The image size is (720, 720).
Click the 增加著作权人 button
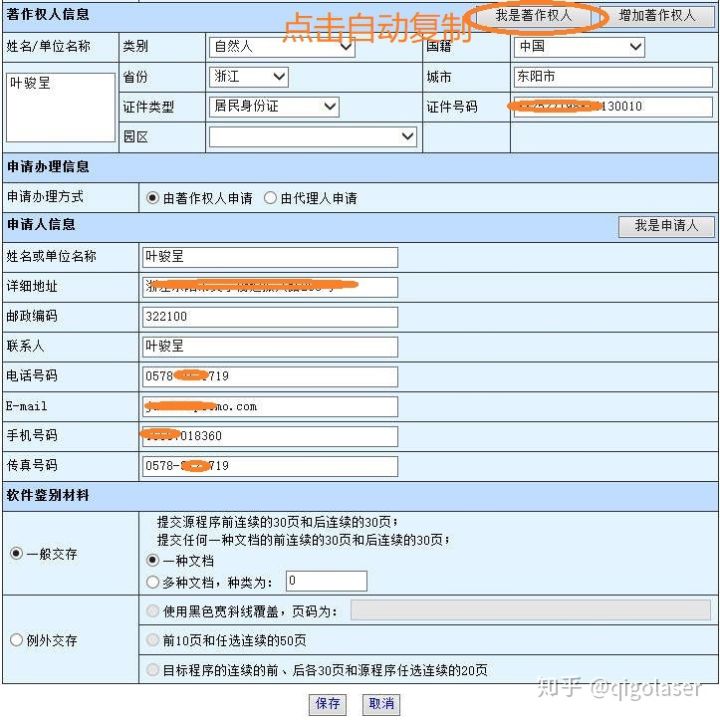[x=657, y=16]
